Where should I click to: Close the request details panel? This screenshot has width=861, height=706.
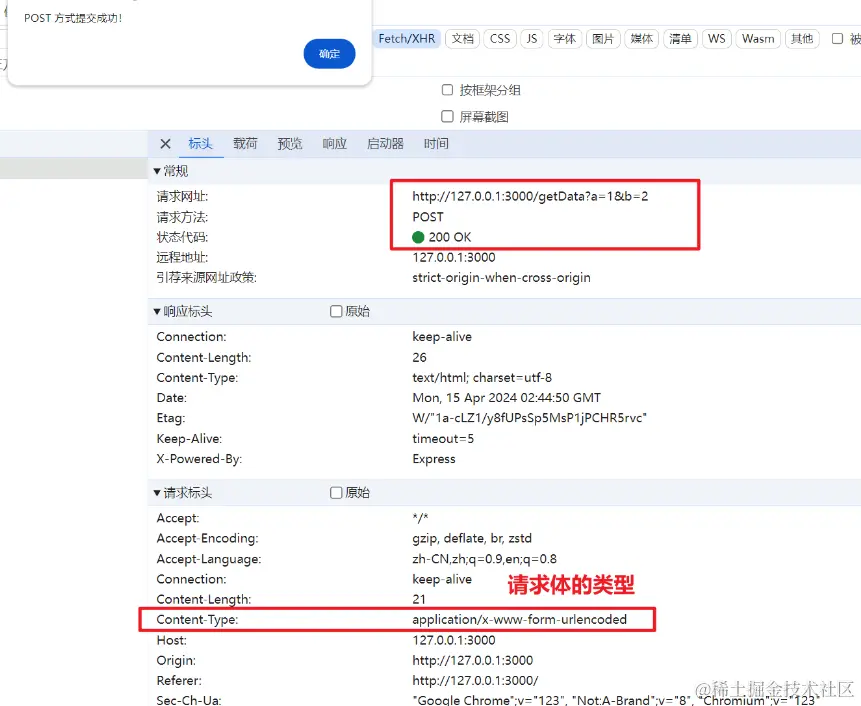click(x=165, y=144)
